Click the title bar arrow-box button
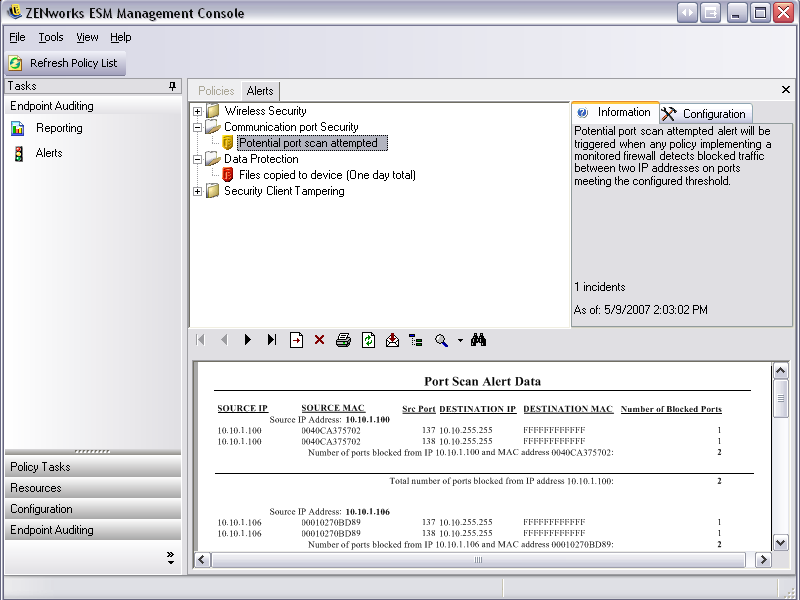The image size is (800, 600). (710, 12)
